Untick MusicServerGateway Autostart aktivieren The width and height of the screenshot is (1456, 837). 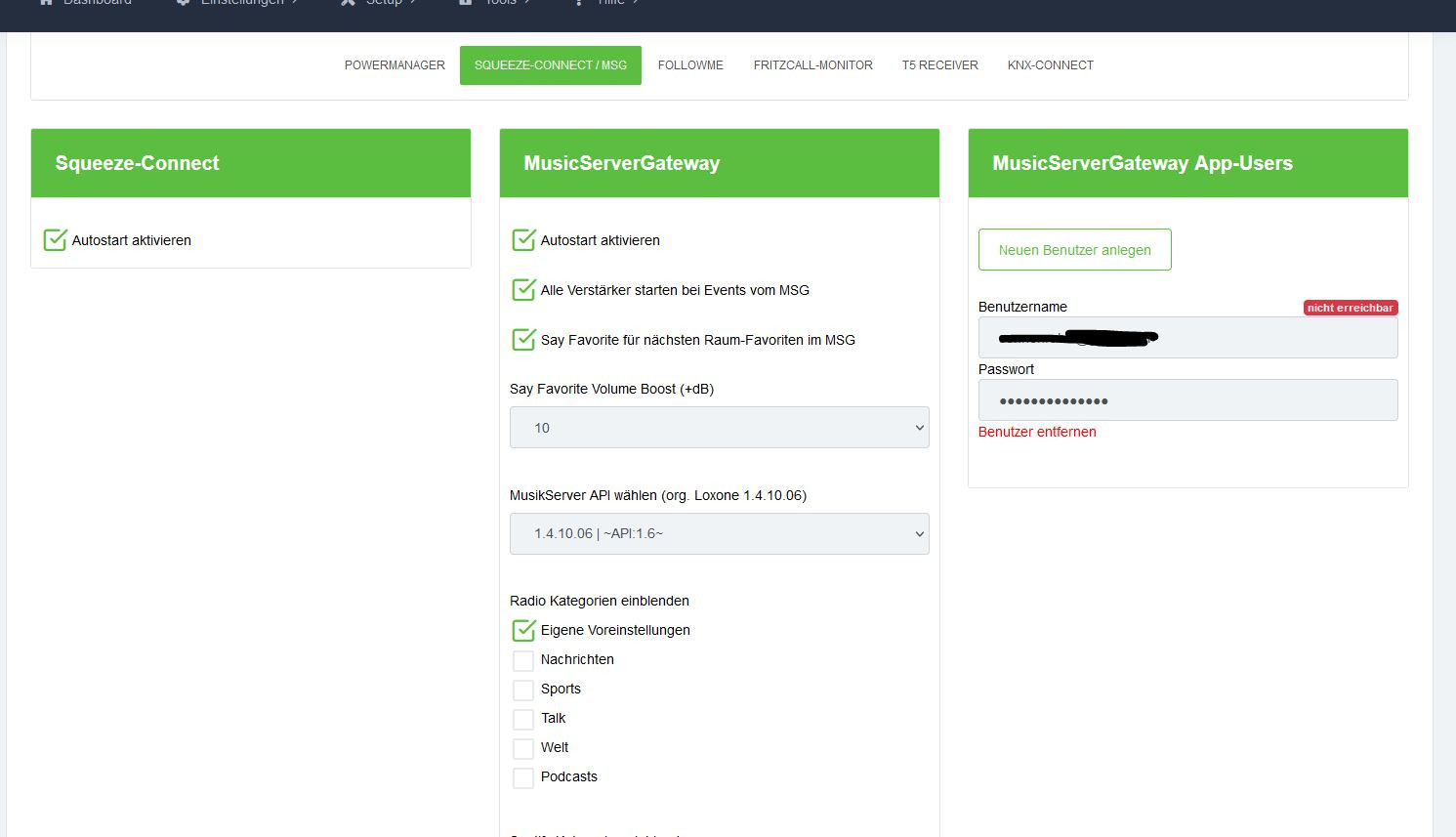pos(524,240)
